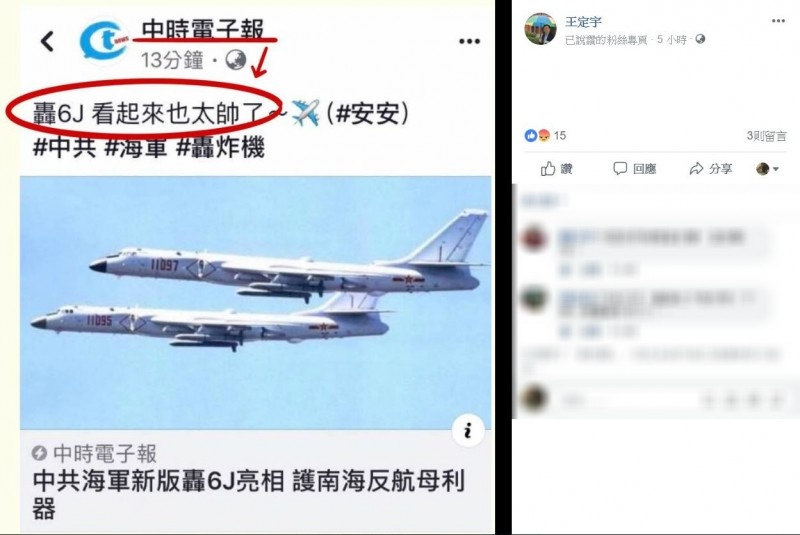Click the #海軍 hashtag
Image resolution: width=800 pixels, height=535 pixels.
click(x=136, y=148)
